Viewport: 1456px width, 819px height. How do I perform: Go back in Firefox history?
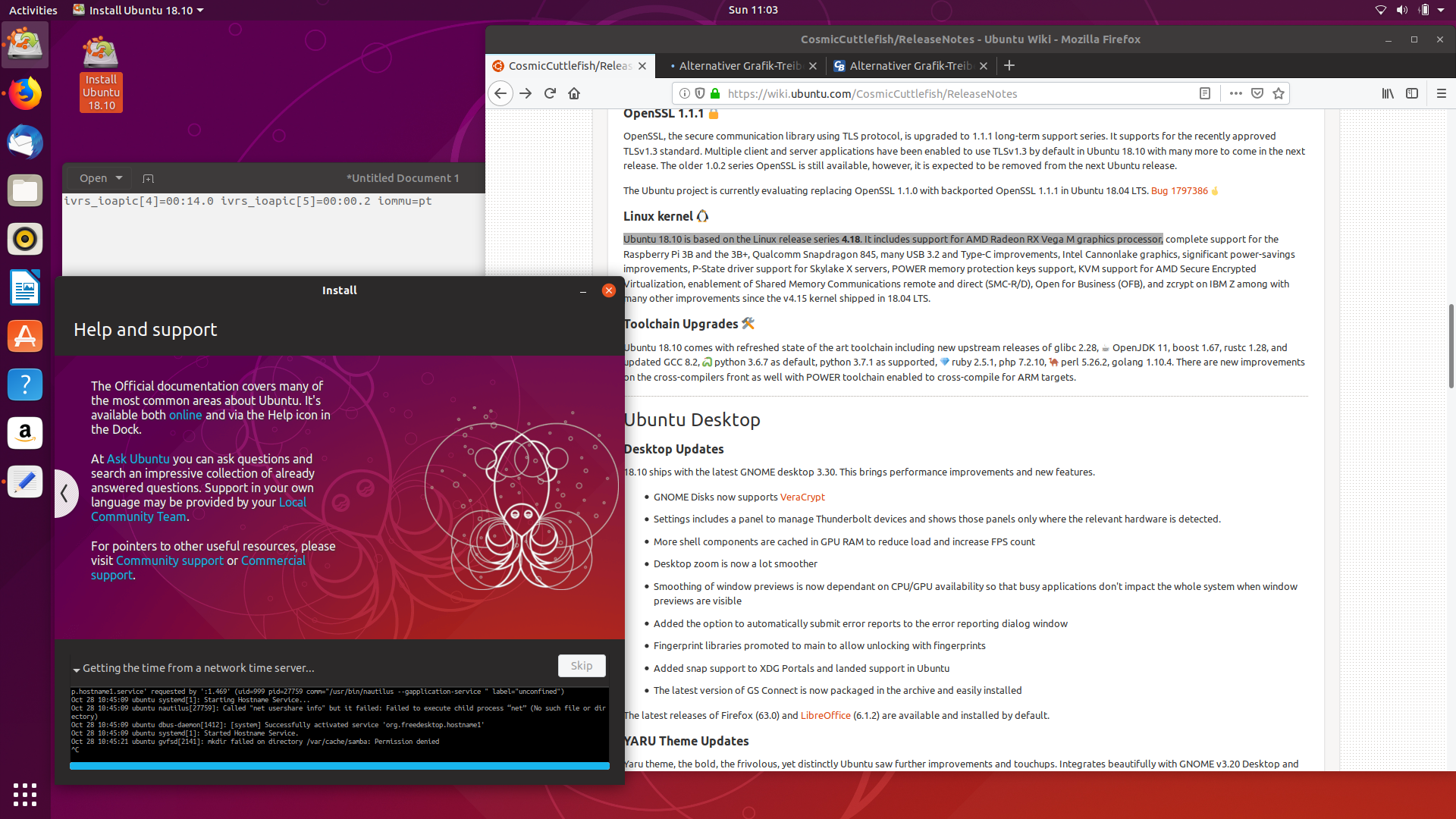pyautogui.click(x=500, y=93)
